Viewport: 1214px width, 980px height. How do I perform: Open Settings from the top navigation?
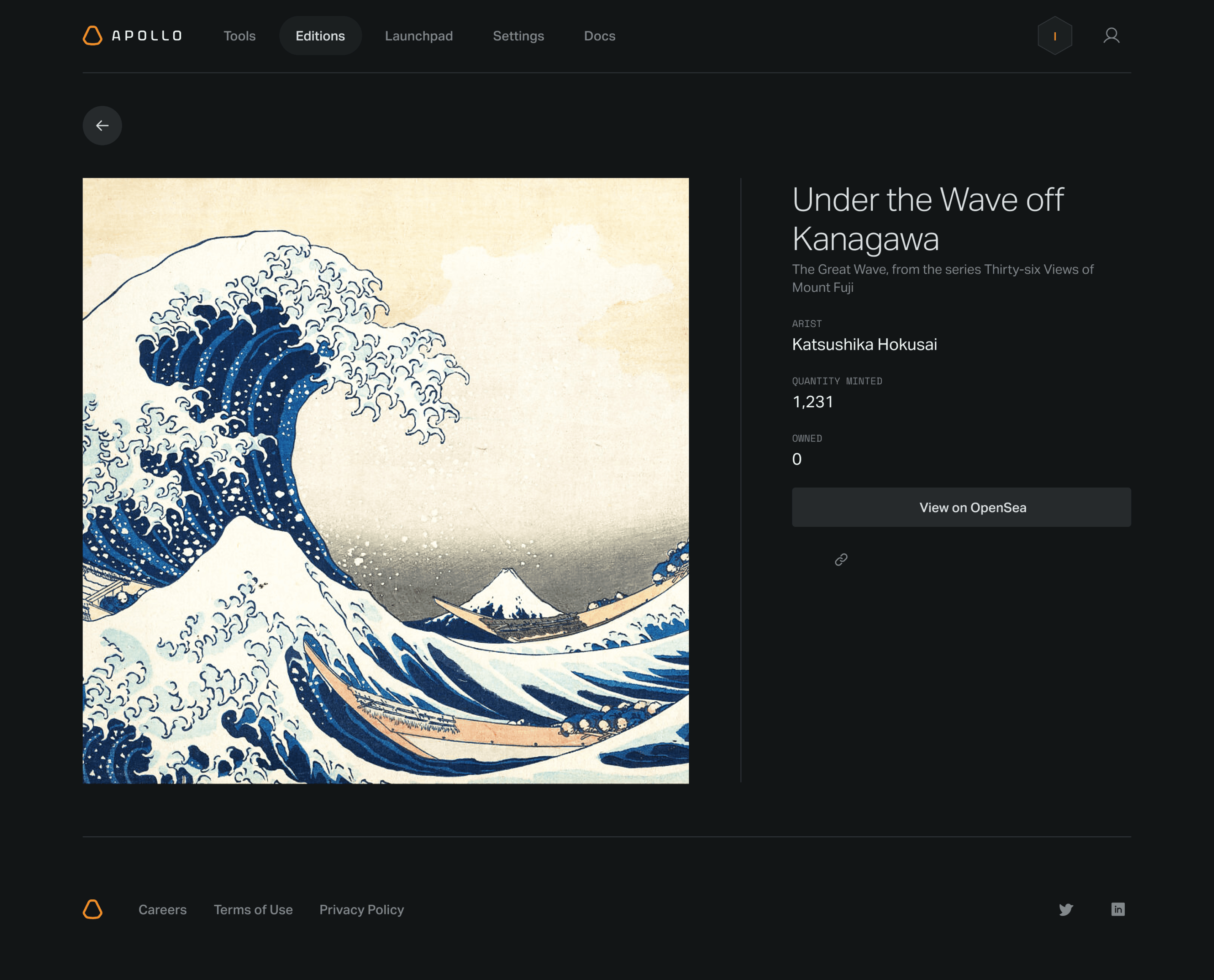[x=518, y=36]
